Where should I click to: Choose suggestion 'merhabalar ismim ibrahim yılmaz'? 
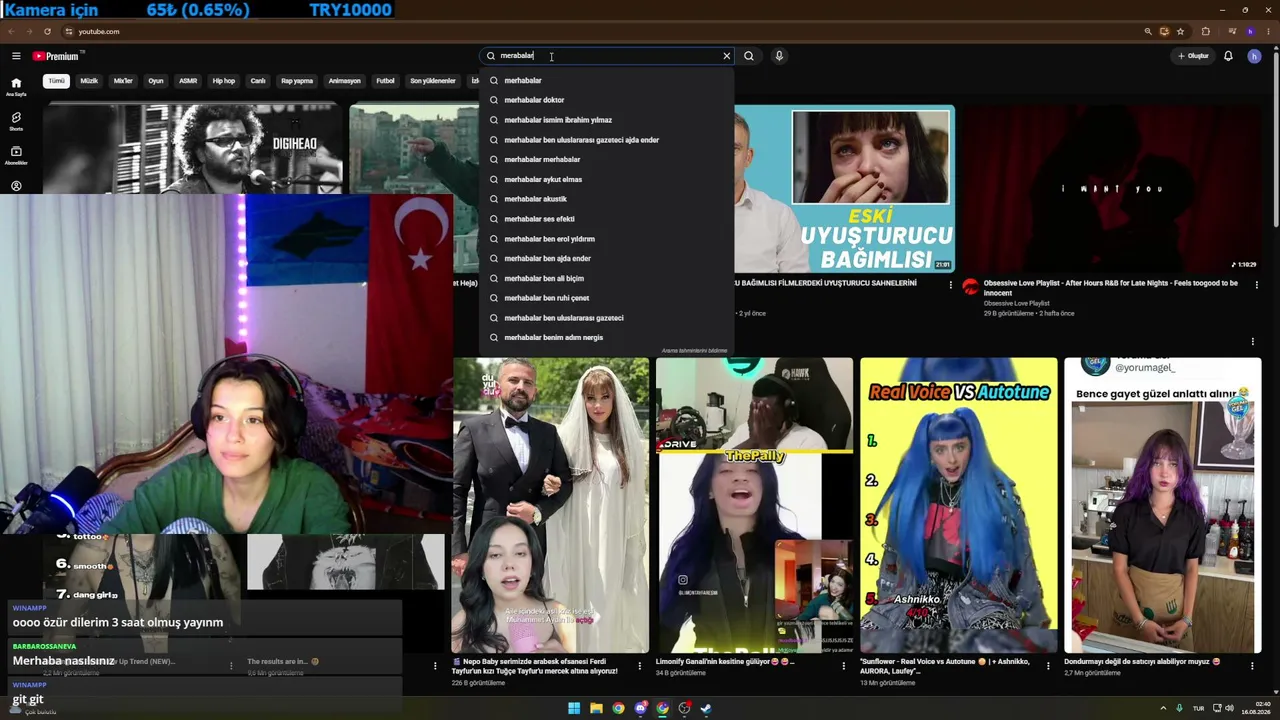click(606, 120)
